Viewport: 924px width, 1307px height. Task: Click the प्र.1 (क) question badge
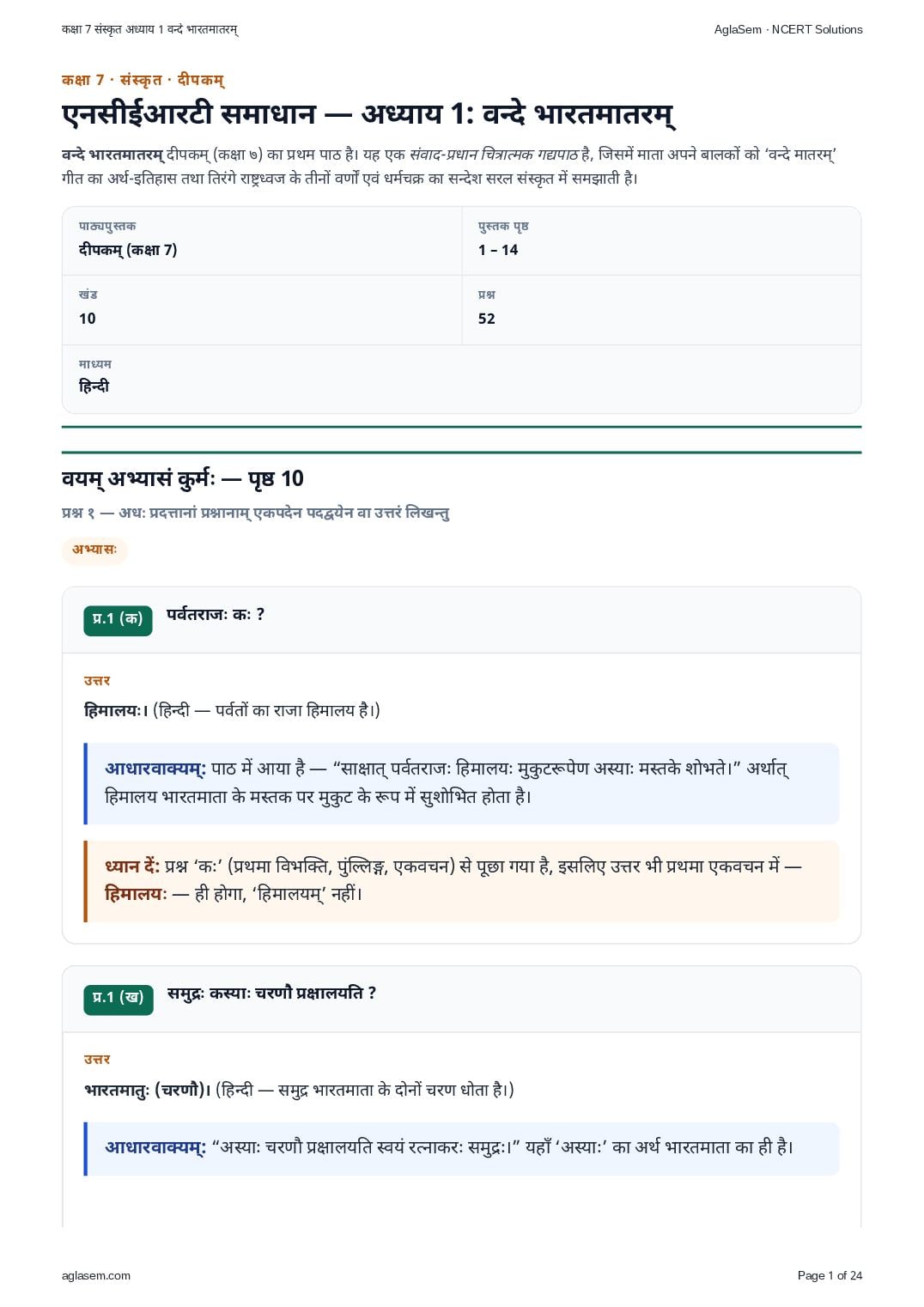118,620
